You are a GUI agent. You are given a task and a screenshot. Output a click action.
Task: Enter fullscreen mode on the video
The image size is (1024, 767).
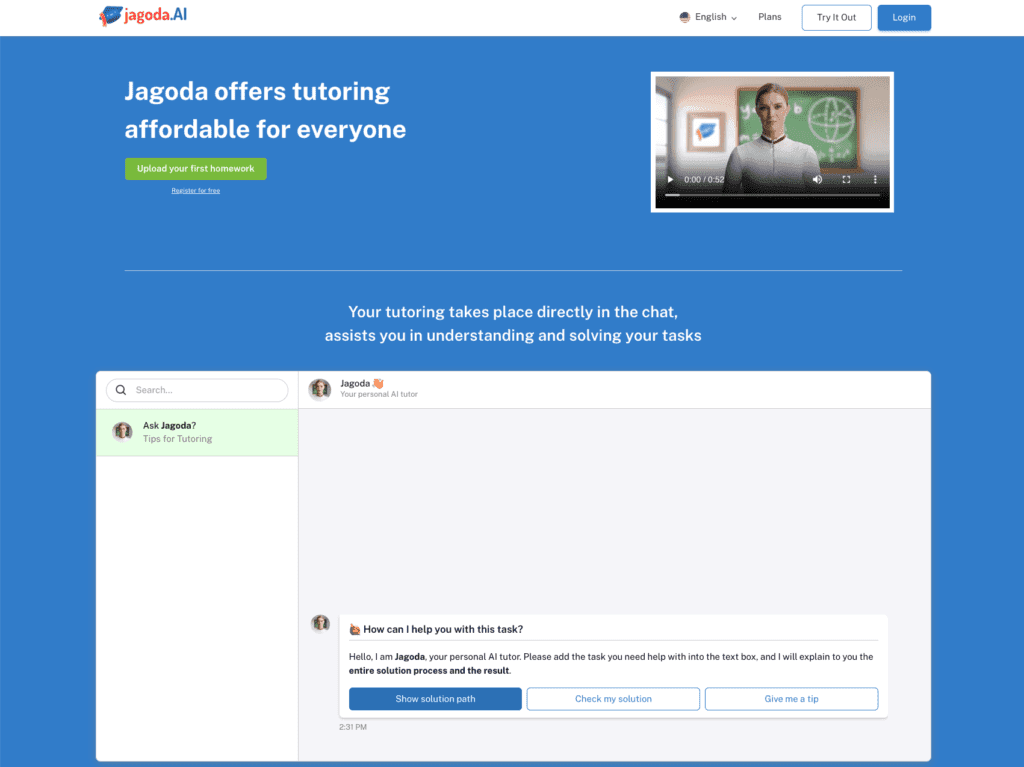click(846, 180)
